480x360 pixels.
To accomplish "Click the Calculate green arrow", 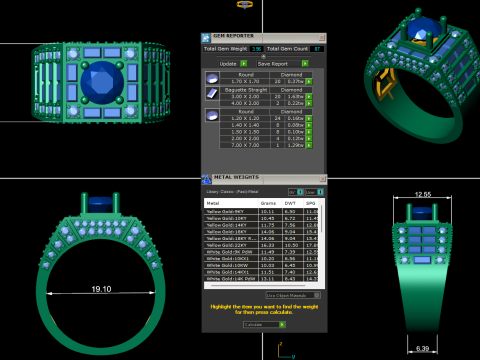I will point(282,324).
